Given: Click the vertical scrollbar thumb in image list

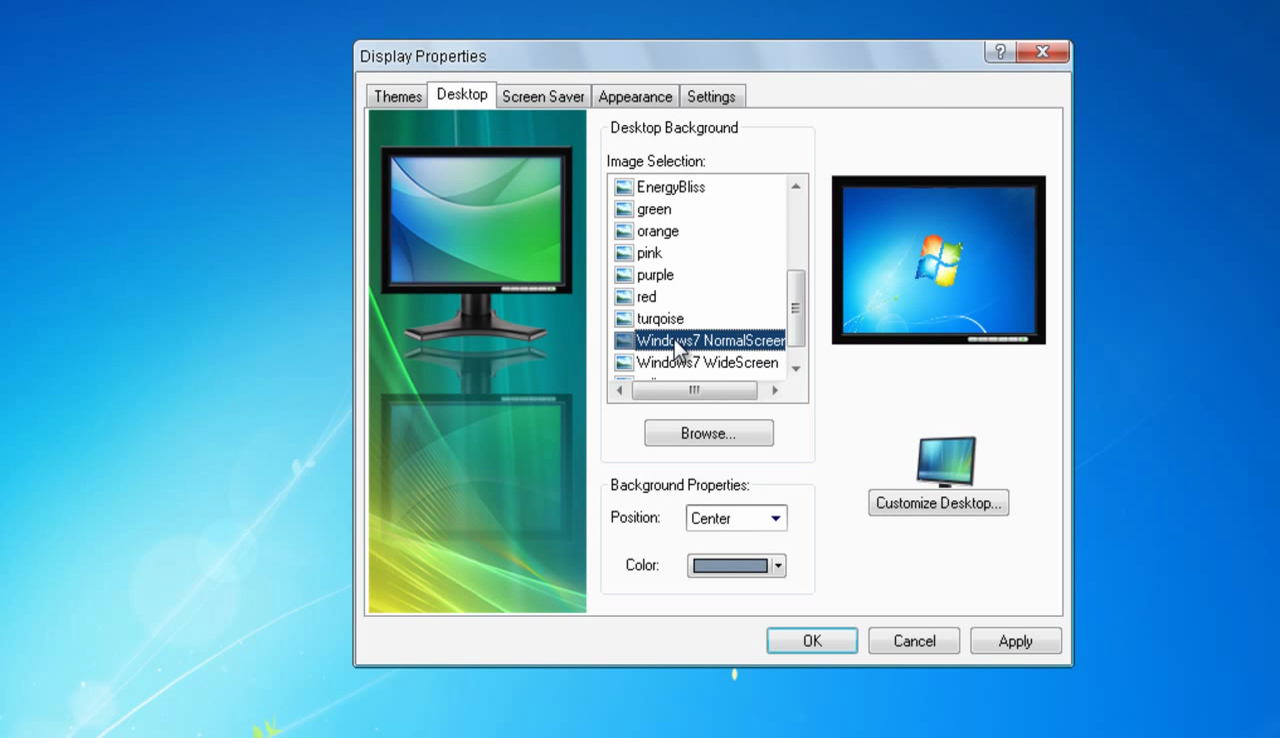Looking at the screenshot, I should (x=796, y=308).
